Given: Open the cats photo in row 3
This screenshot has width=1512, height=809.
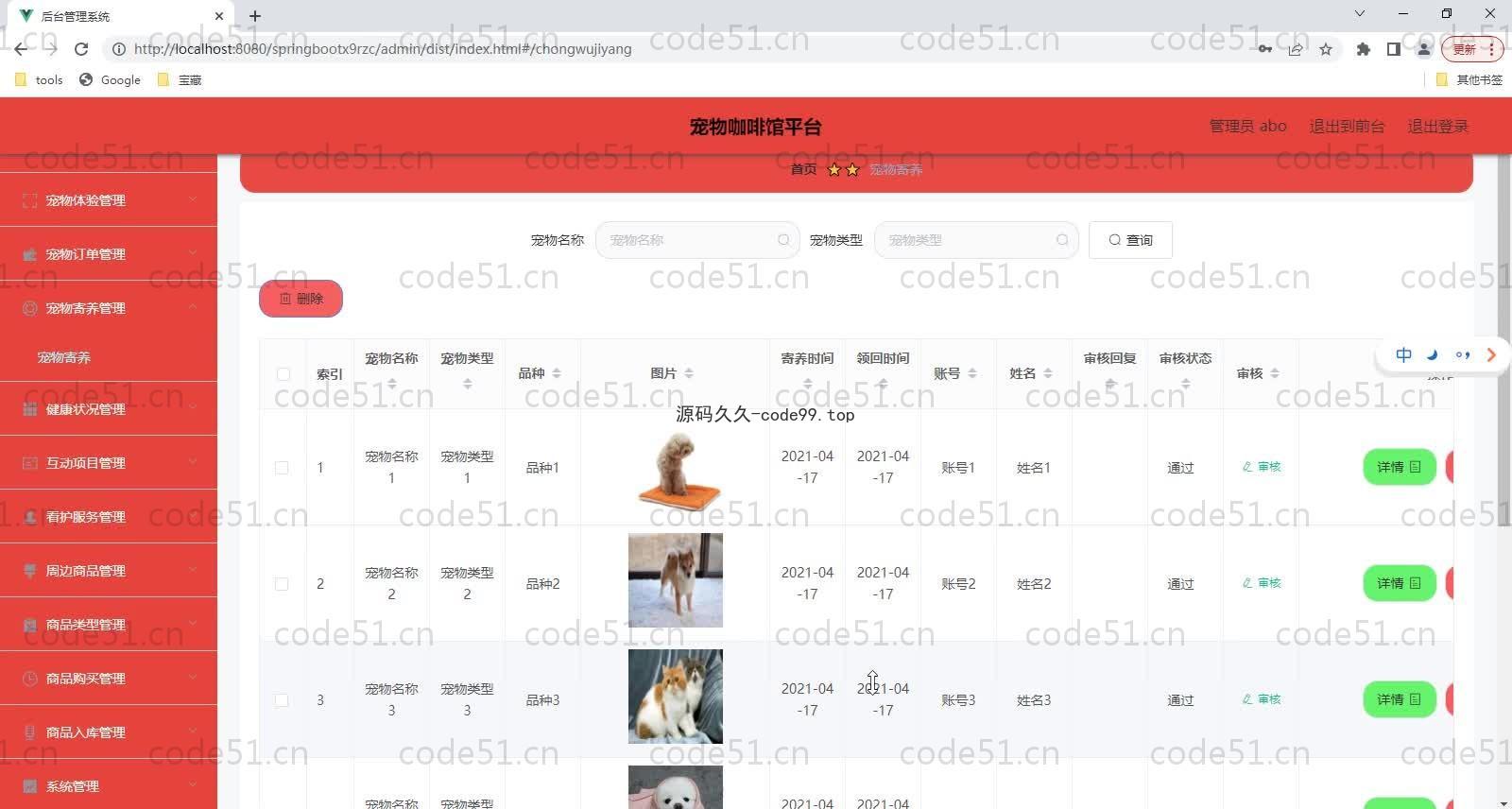Looking at the screenshot, I should pyautogui.click(x=676, y=697).
